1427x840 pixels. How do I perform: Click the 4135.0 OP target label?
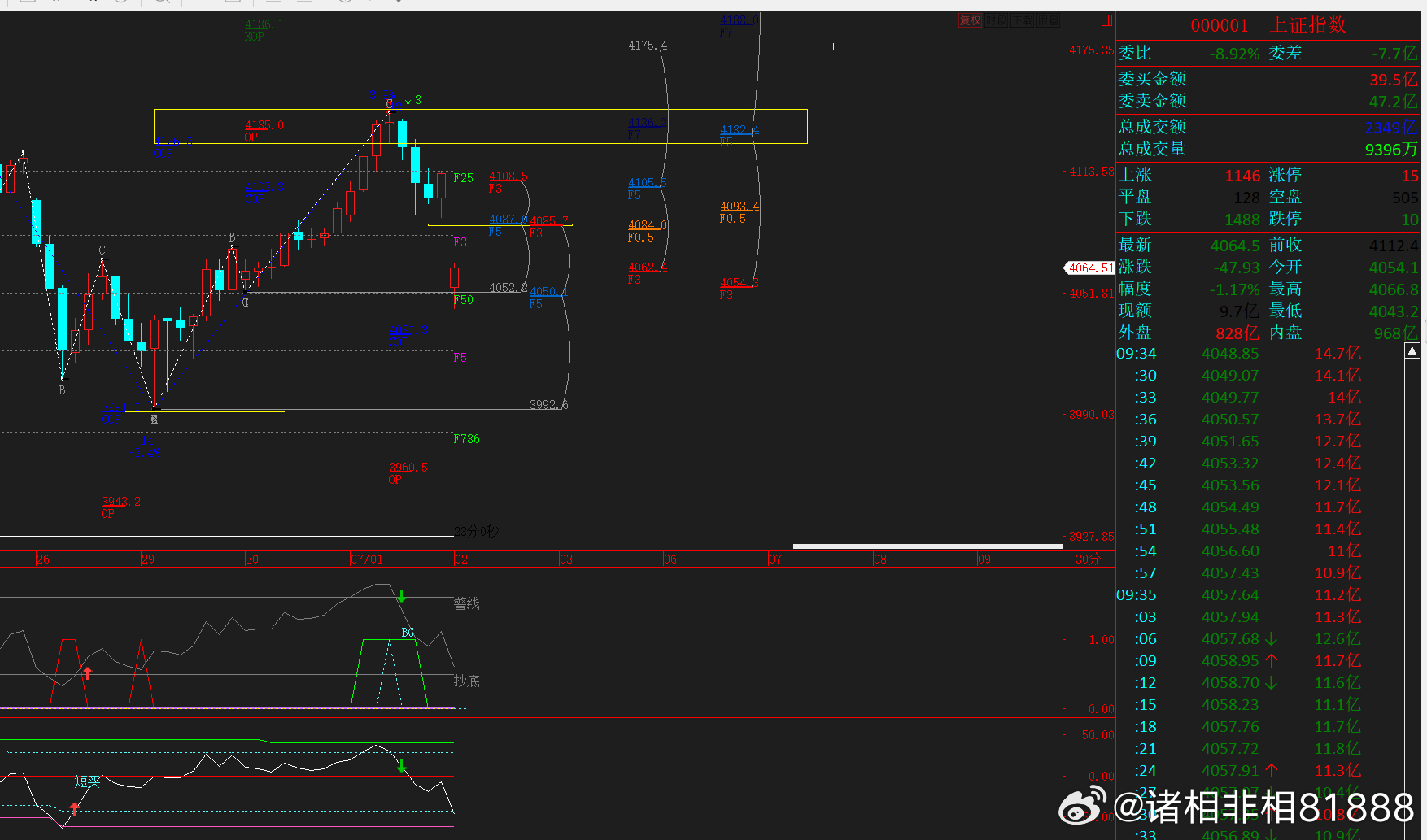coord(264,131)
